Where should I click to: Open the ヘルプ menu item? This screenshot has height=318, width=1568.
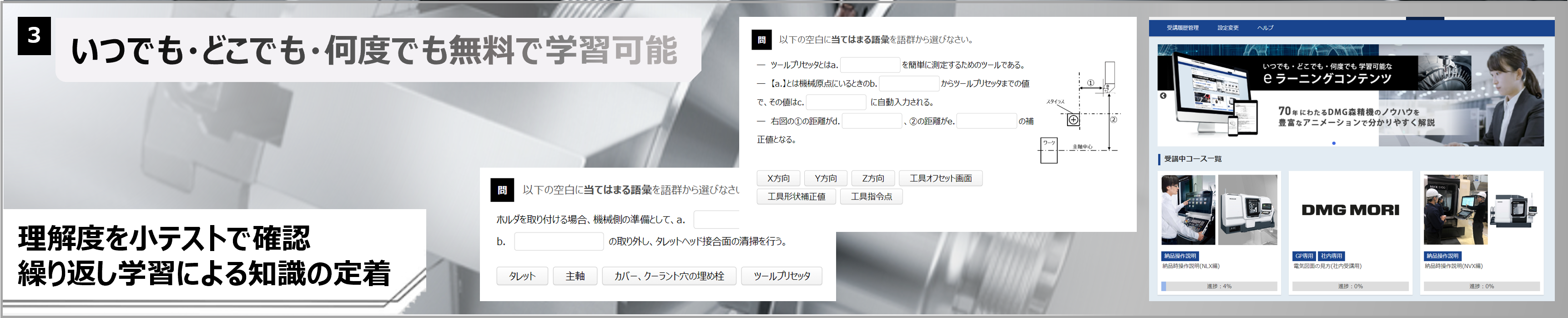coord(1265,28)
